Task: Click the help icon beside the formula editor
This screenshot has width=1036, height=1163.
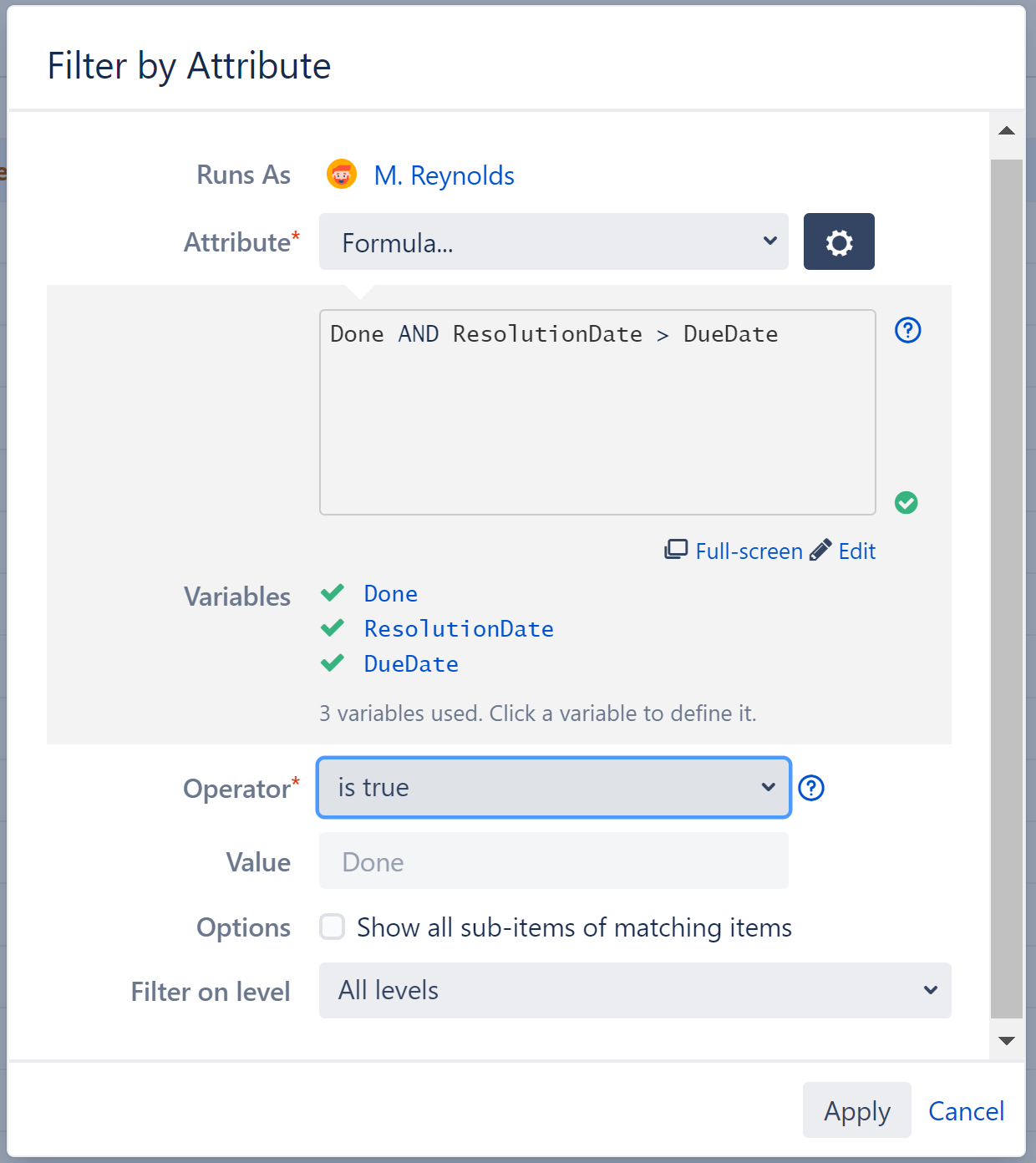Action: (907, 331)
